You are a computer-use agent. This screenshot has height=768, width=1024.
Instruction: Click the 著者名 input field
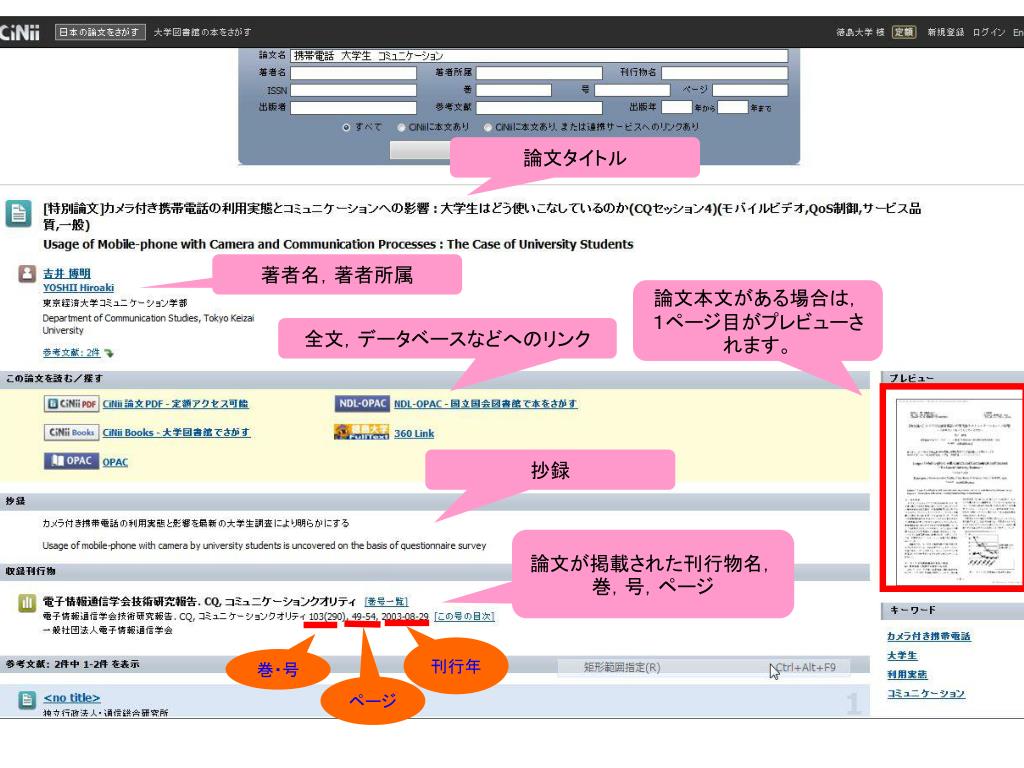(x=353, y=72)
